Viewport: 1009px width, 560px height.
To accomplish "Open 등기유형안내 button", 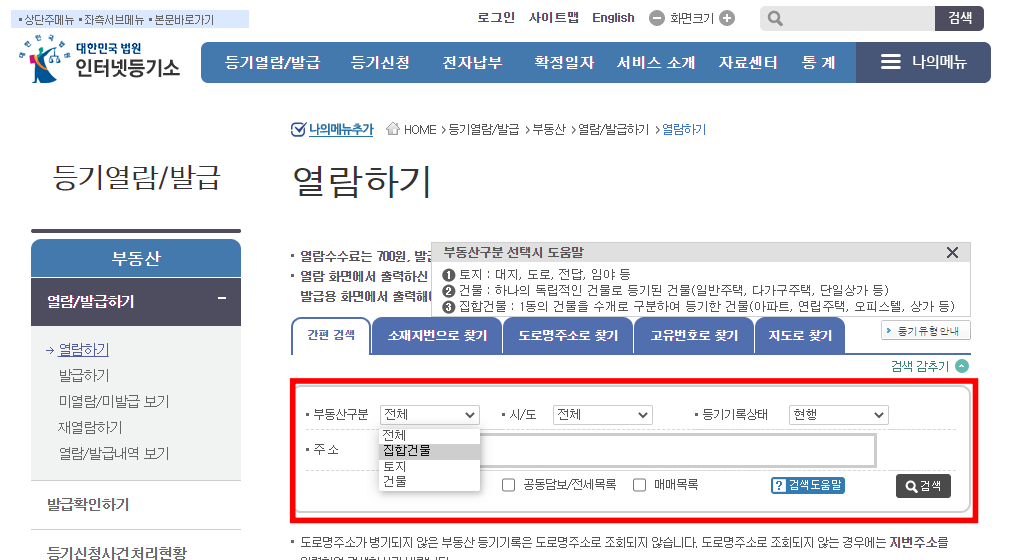I will coord(925,330).
